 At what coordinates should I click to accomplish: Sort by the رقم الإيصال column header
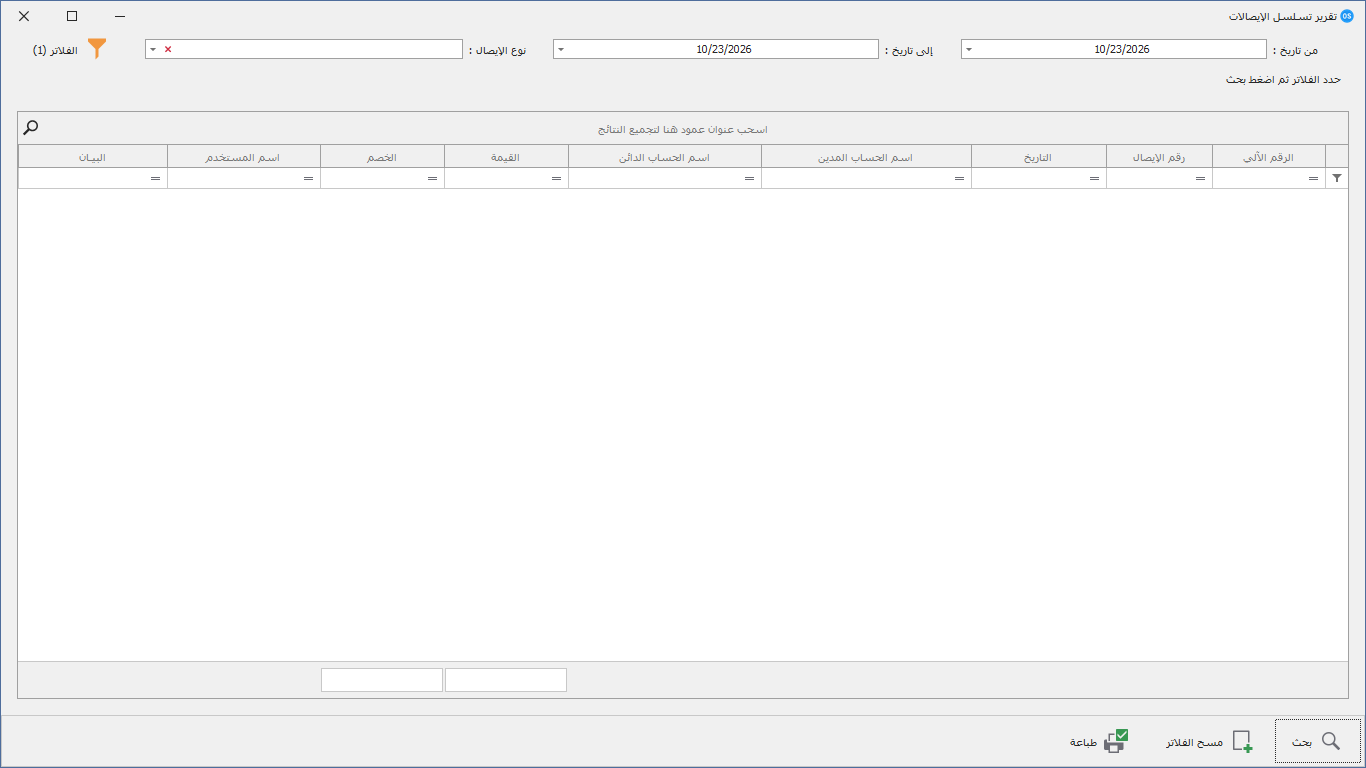coord(1159,156)
